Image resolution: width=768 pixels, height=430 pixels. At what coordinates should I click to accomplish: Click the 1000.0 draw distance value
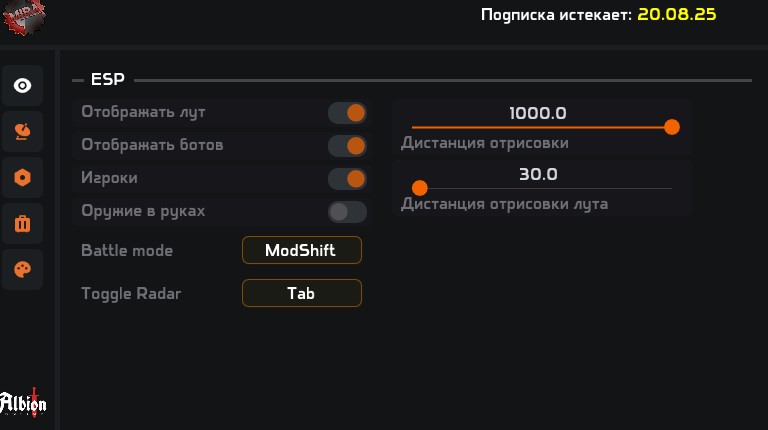(538, 113)
